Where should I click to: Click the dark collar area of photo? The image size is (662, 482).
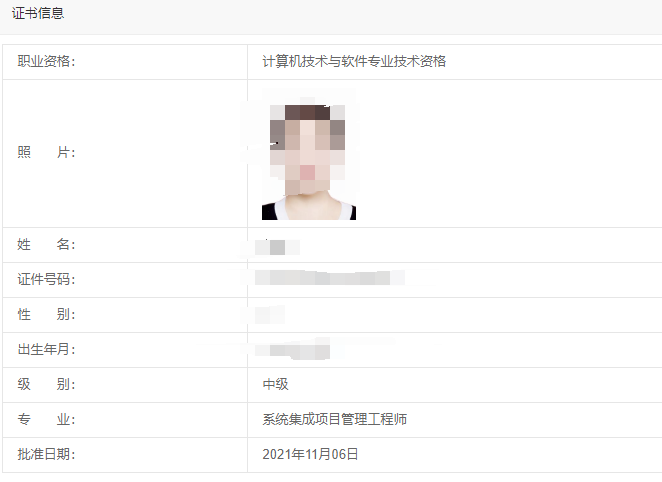click(269, 212)
